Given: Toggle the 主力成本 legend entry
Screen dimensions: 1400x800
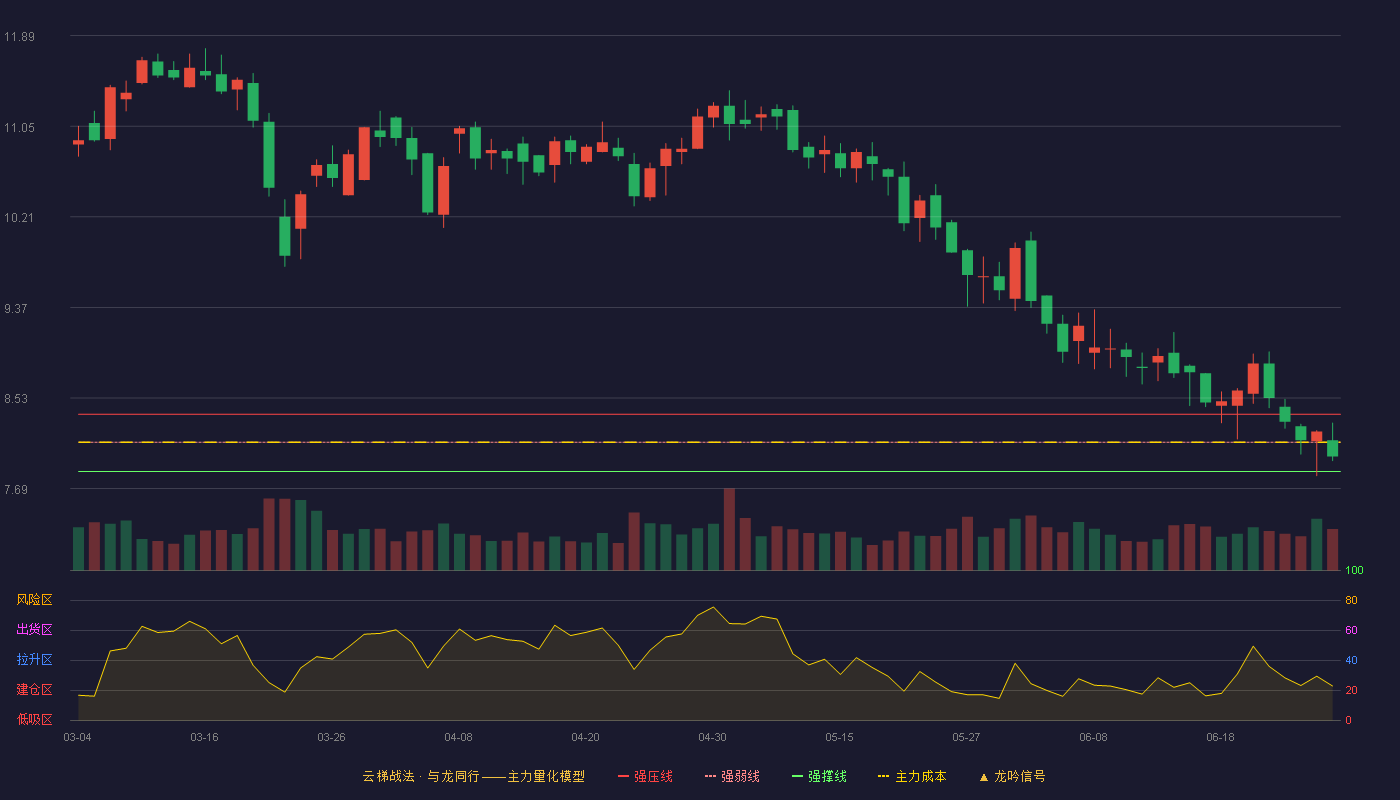Looking at the screenshot, I should [911, 776].
